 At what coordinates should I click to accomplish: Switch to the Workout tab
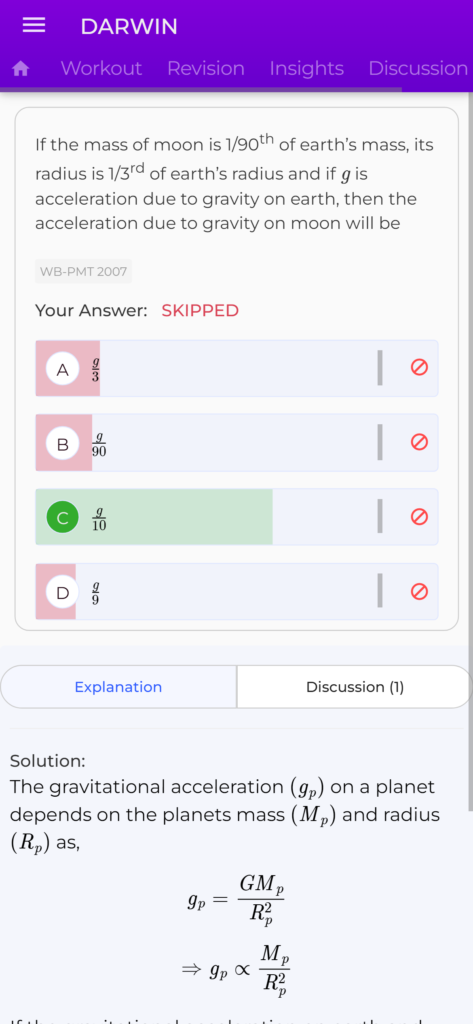pyautogui.click(x=101, y=69)
